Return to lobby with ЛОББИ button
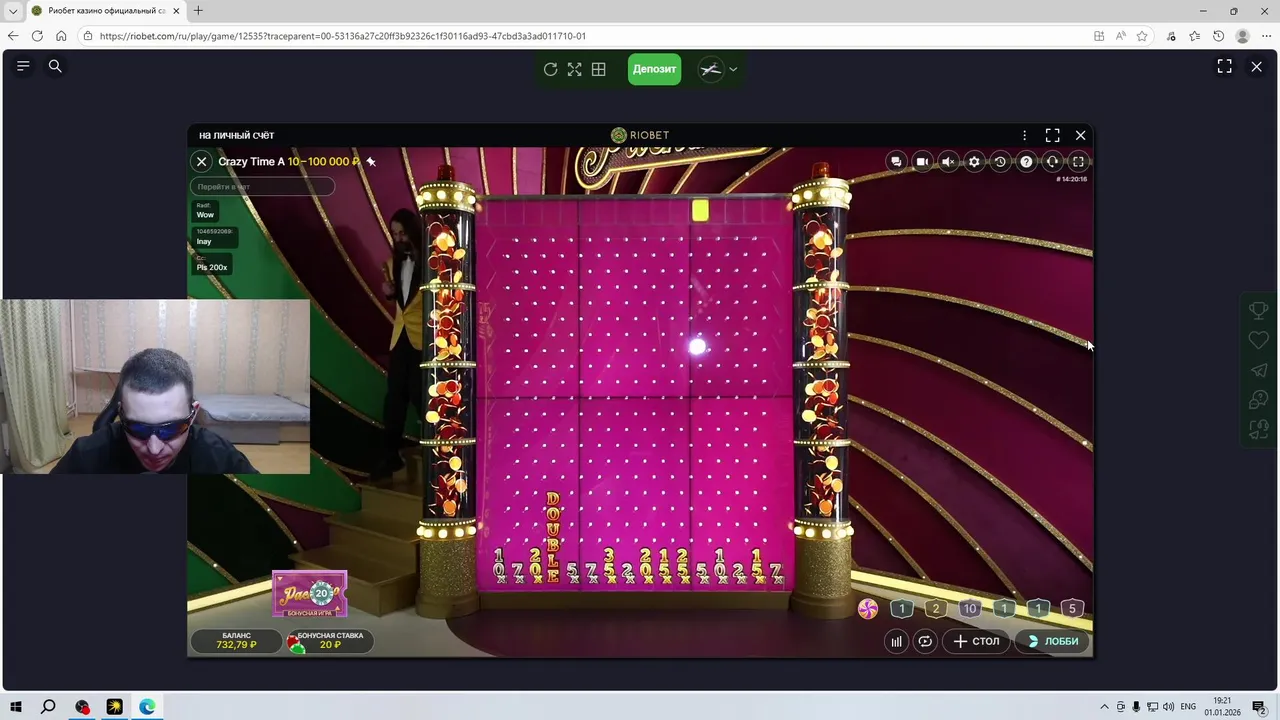The image size is (1280, 720). (x=1053, y=641)
